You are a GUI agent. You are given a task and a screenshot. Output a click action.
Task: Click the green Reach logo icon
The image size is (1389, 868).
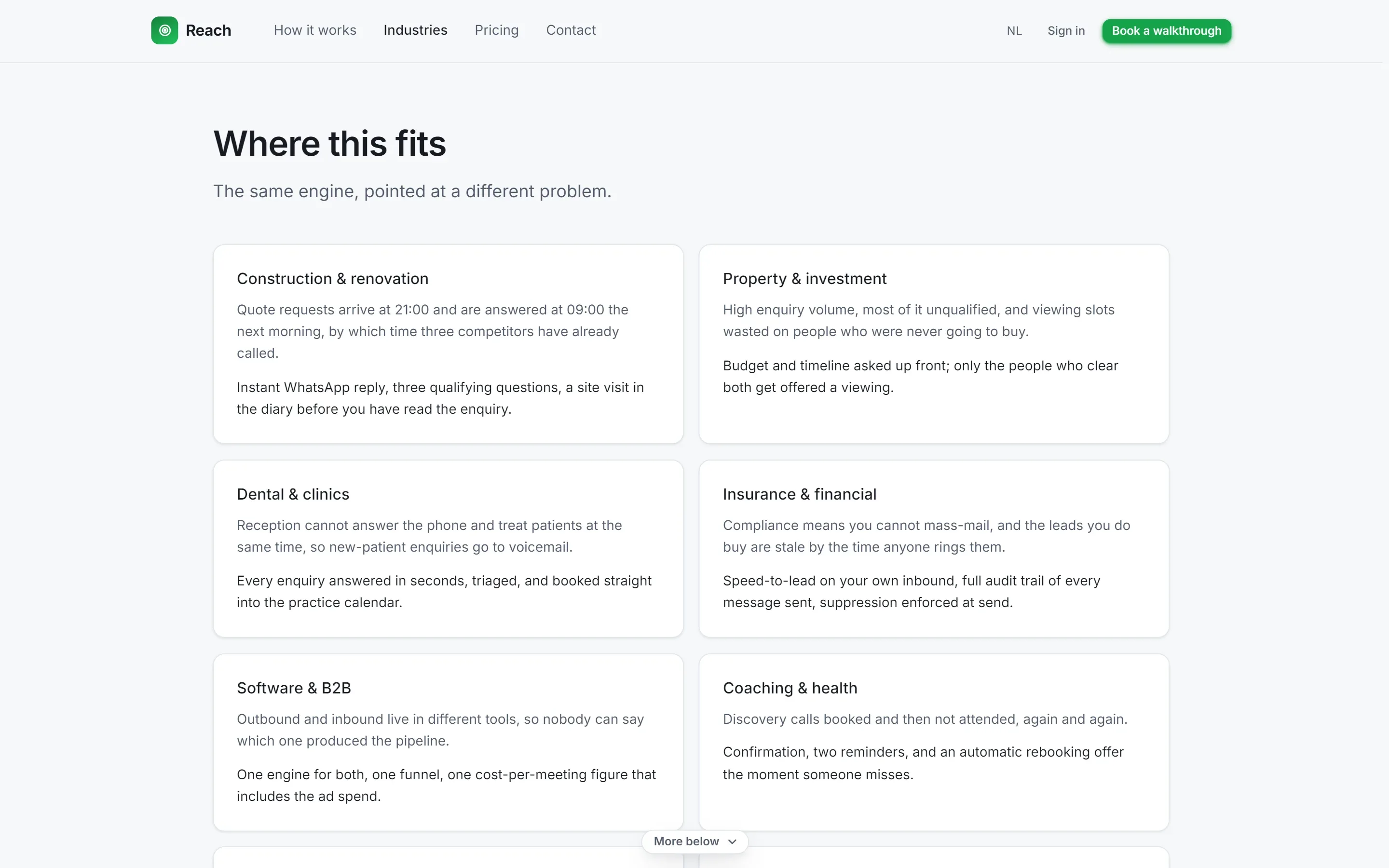[164, 30]
